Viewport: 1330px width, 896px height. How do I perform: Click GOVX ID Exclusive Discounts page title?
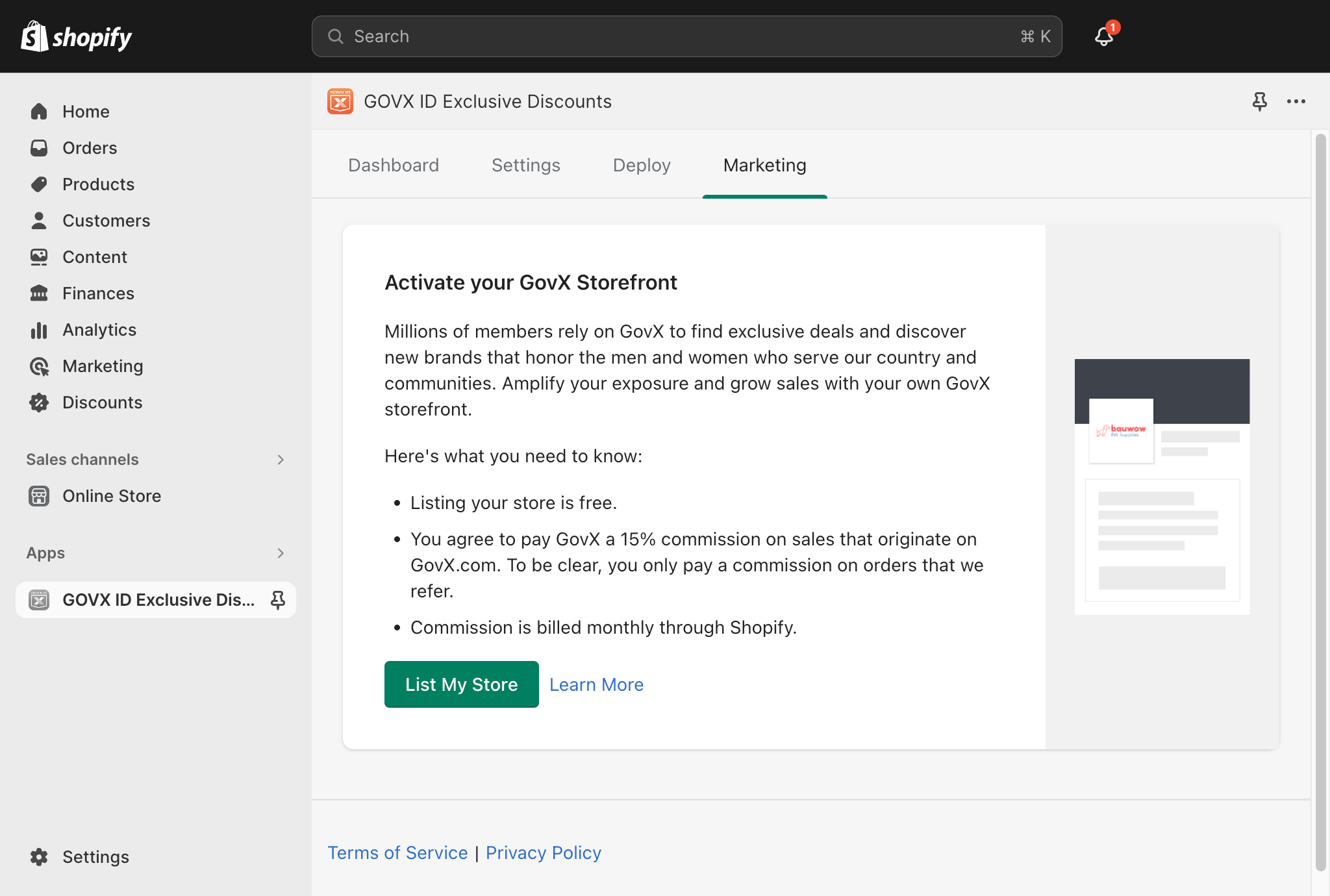click(488, 101)
